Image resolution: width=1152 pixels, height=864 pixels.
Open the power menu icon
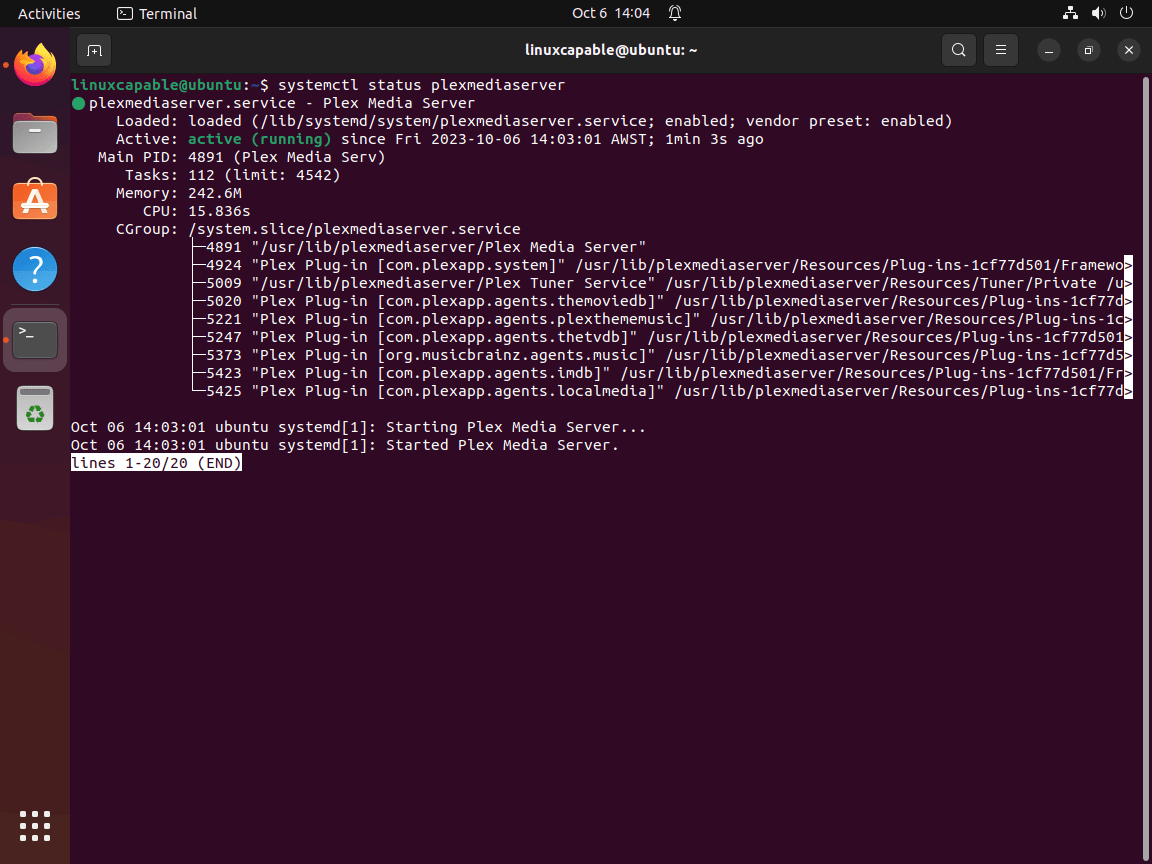click(1126, 13)
